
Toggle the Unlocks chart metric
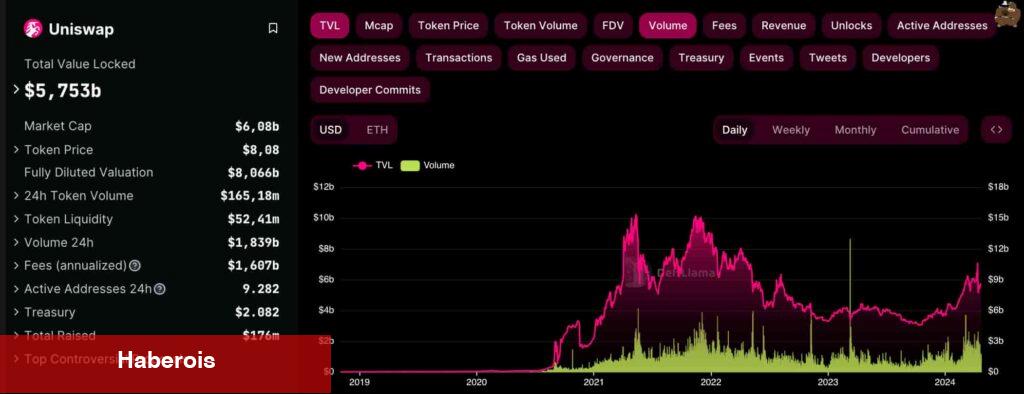851,25
